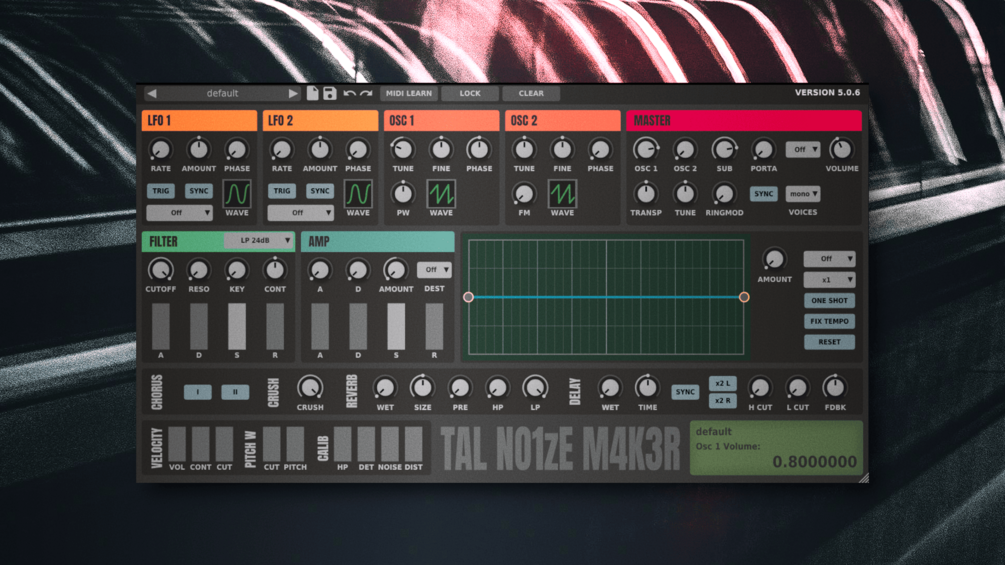Save the preset with floppy disk icon
Screen dimensions: 1005x565
pos(329,93)
